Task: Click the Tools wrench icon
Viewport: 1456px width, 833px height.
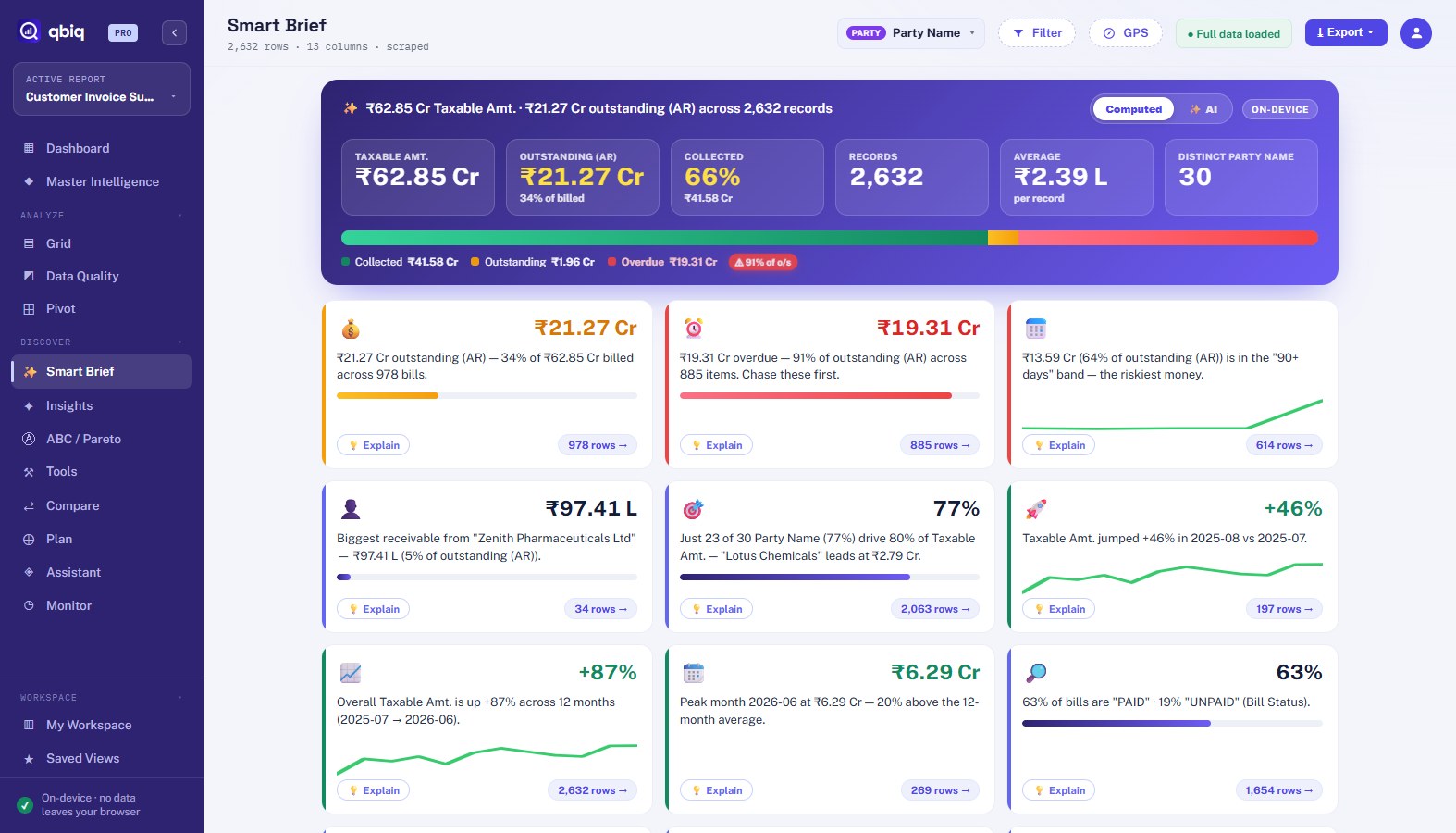Action: (29, 471)
